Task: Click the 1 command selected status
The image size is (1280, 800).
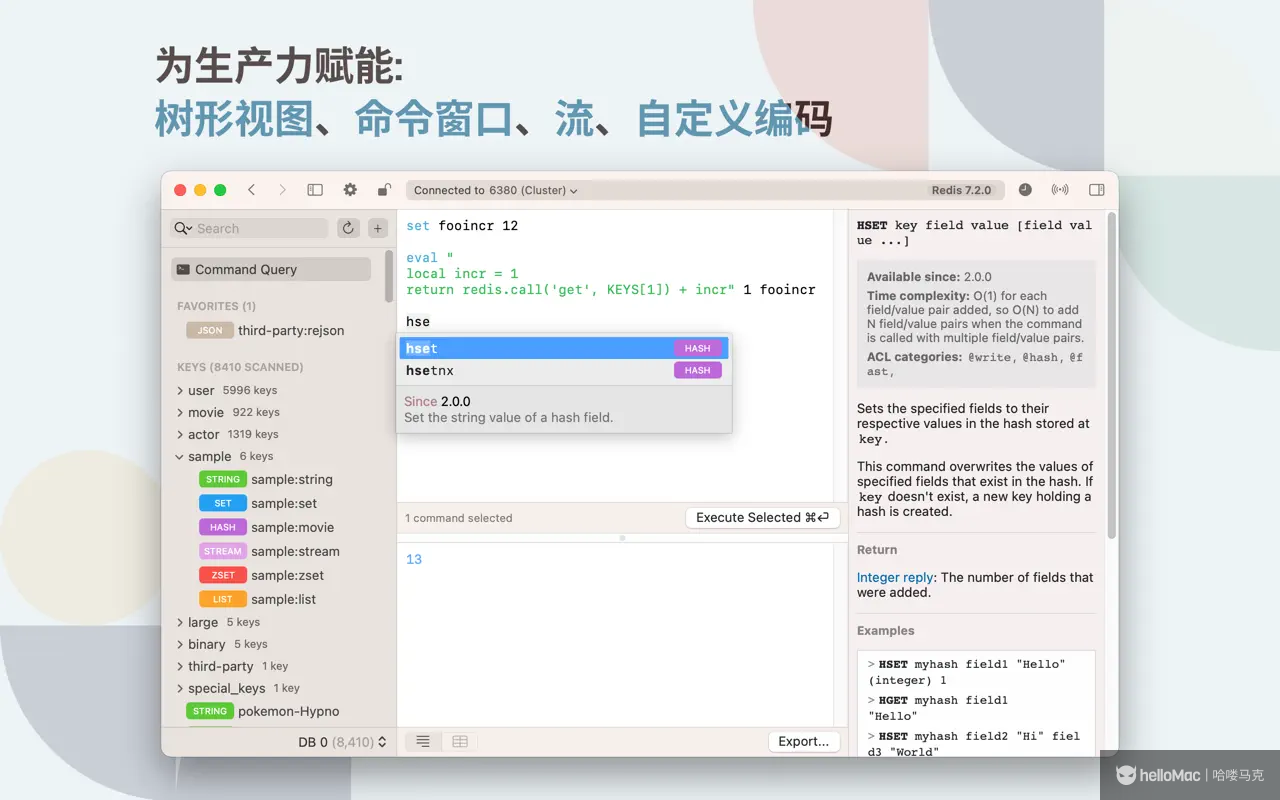Action: coord(458,518)
